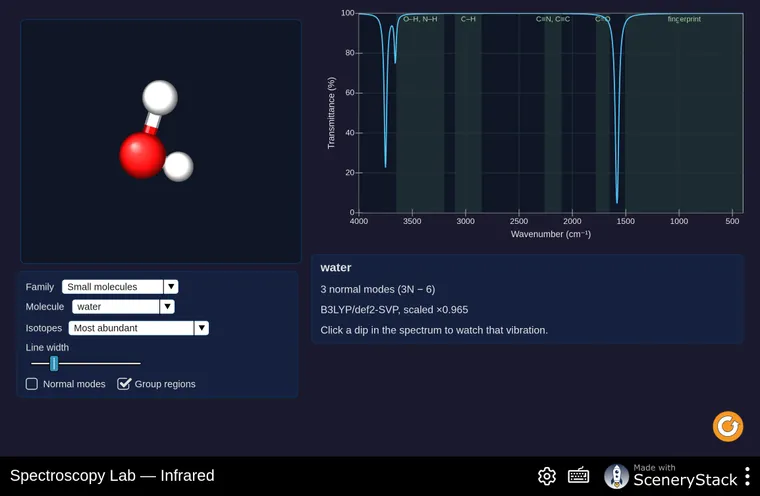Click the Molecule label
Screen dimensions: 760x496
click(45, 307)
